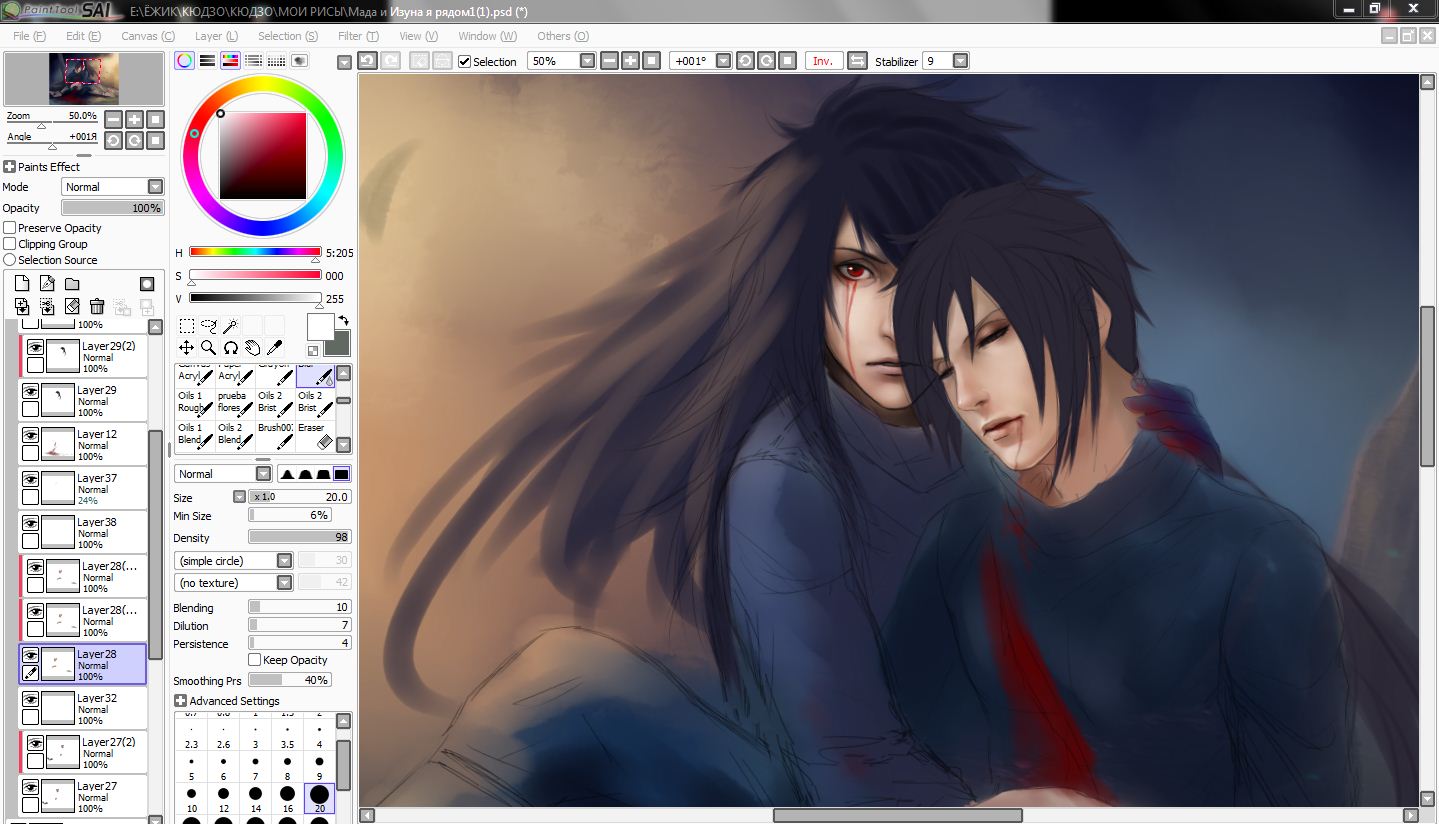Show the color mixer panel
This screenshot has width=1439, height=824.
coord(253,61)
